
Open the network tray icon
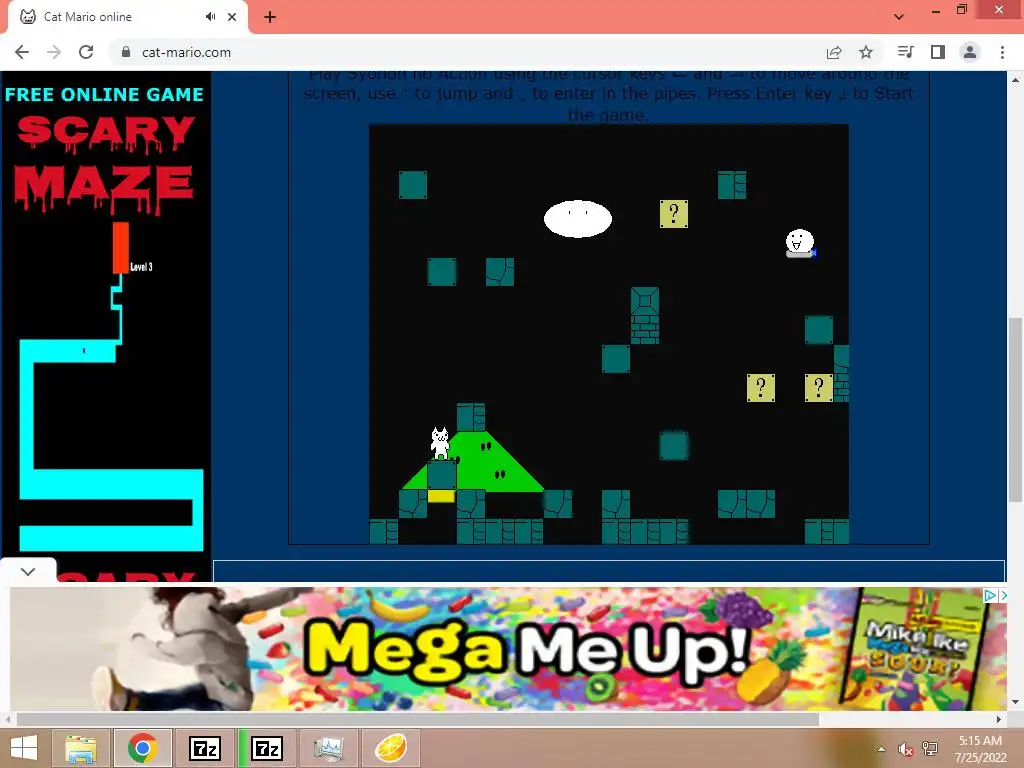pos(930,749)
